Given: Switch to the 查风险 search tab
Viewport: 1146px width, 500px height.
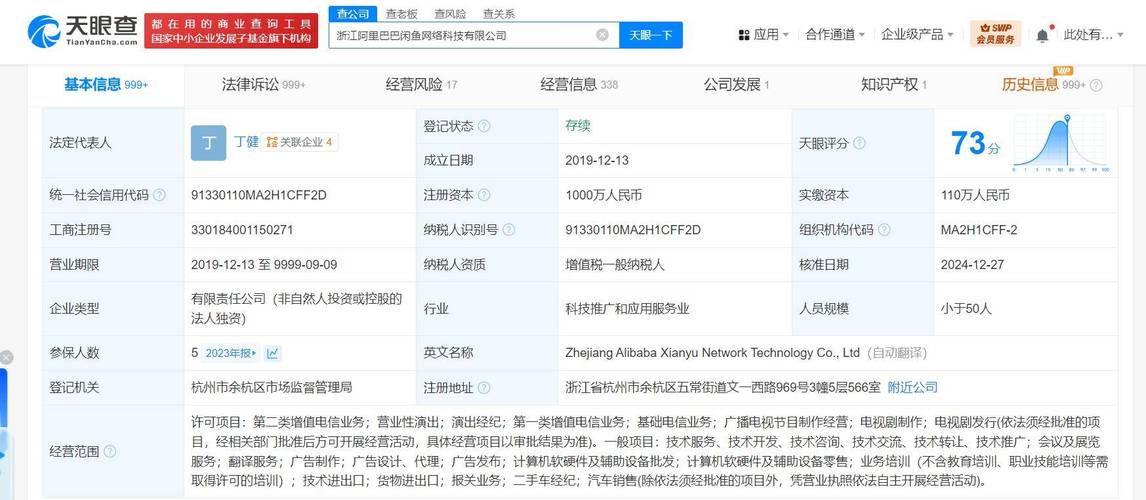Looking at the screenshot, I should tap(449, 14).
